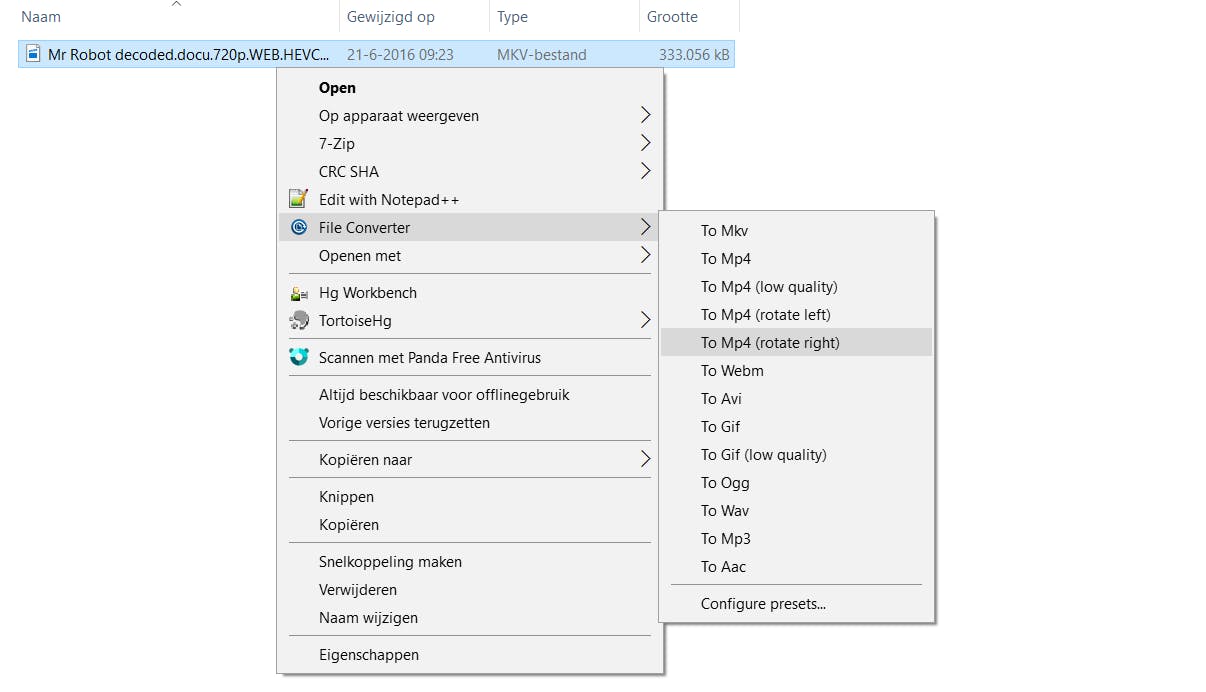Choose To Mp4 (rotate right) preset
Viewport: 1206px width, 692px height.
tap(770, 343)
